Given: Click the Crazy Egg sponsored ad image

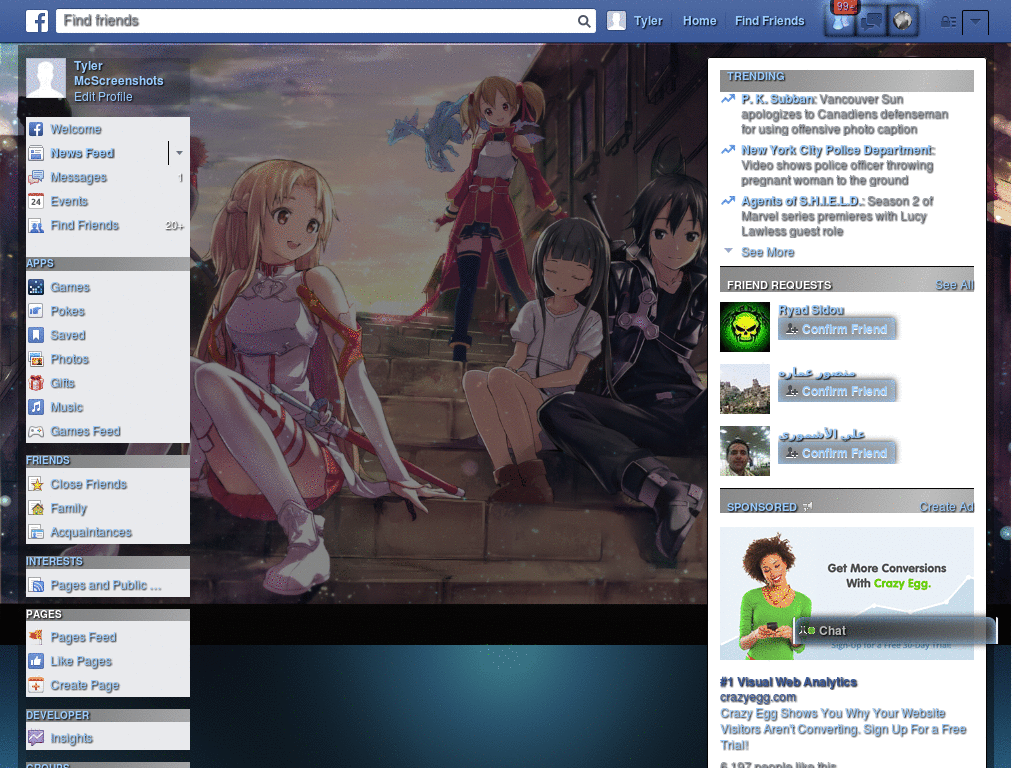Looking at the screenshot, I should pyautogui.click(x=847, y=594).
